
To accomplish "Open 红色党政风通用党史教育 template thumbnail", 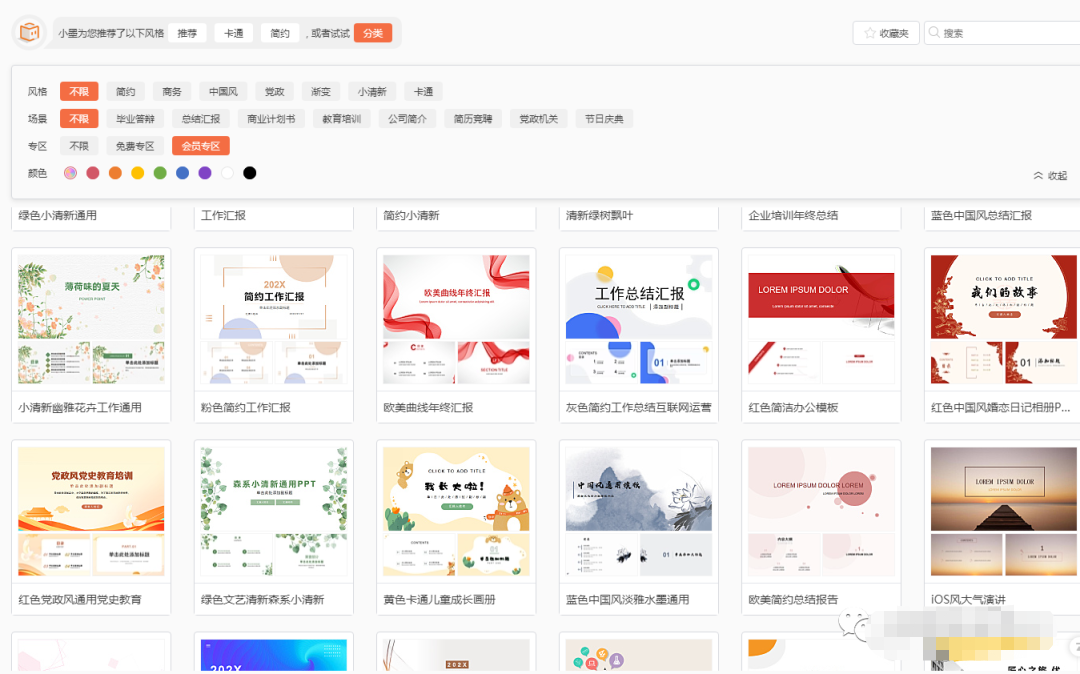I will 91,512.
